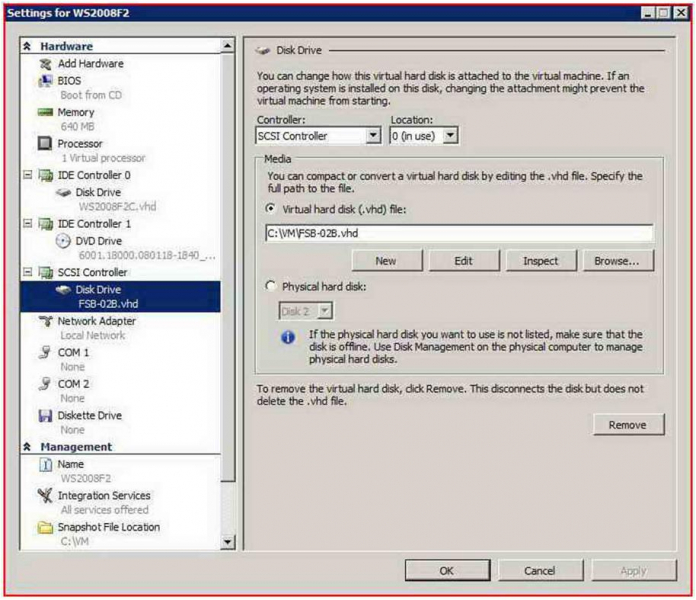Select the Integration Services icon

coord(45,496)
